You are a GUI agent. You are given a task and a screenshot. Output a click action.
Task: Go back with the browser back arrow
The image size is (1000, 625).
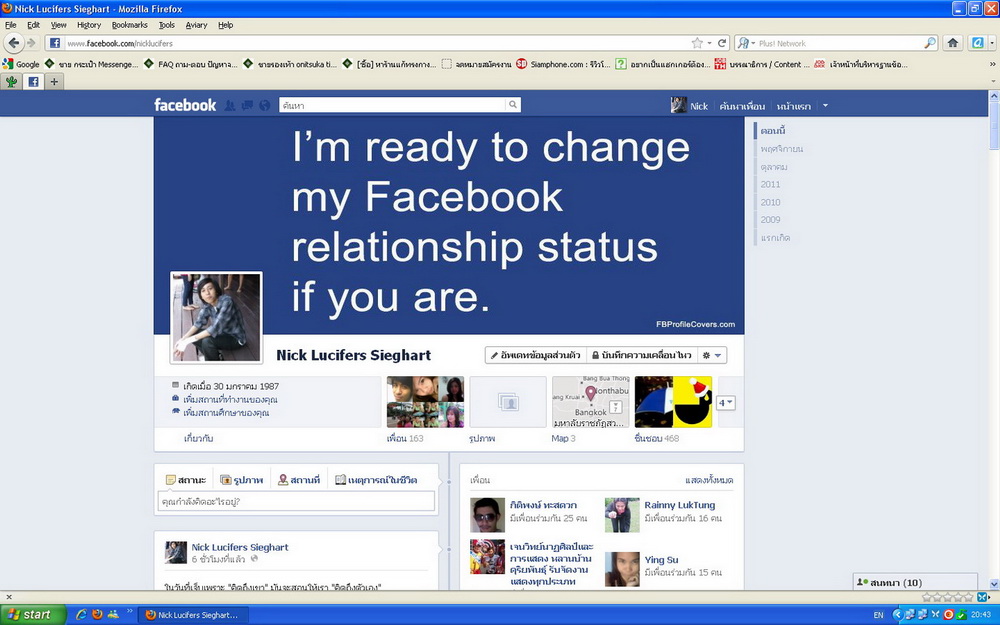click(x=13, y=43)
